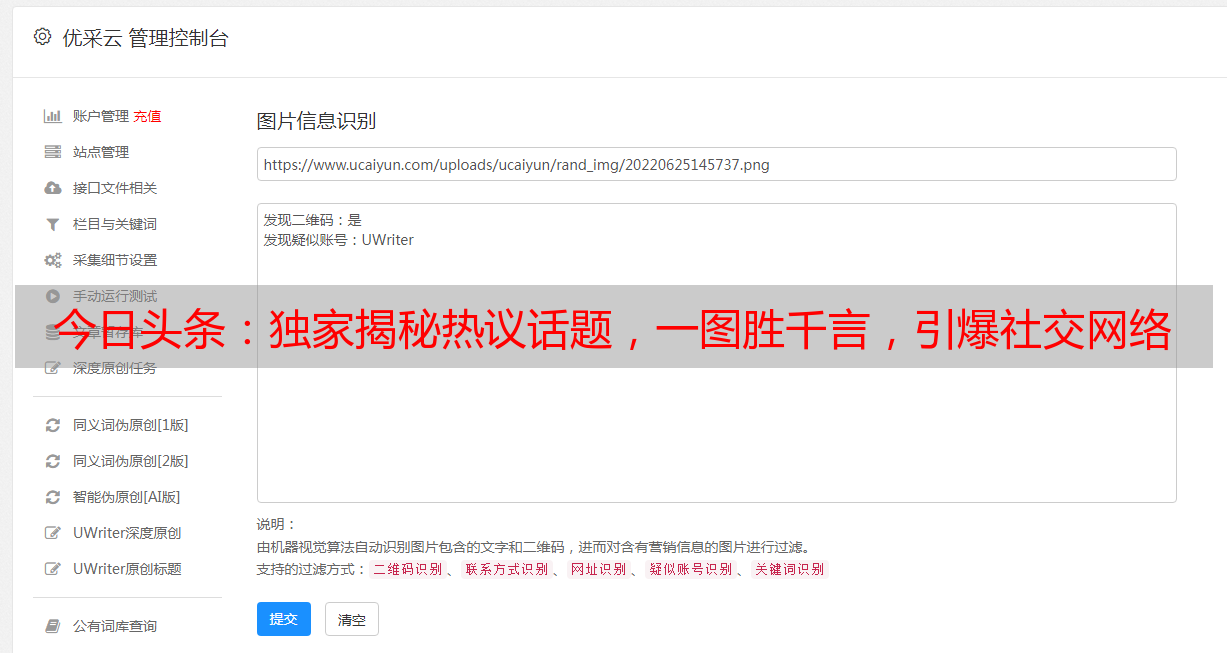Click the book icon for 公有词库查询
1227x653 pixels.
[53, 626]
